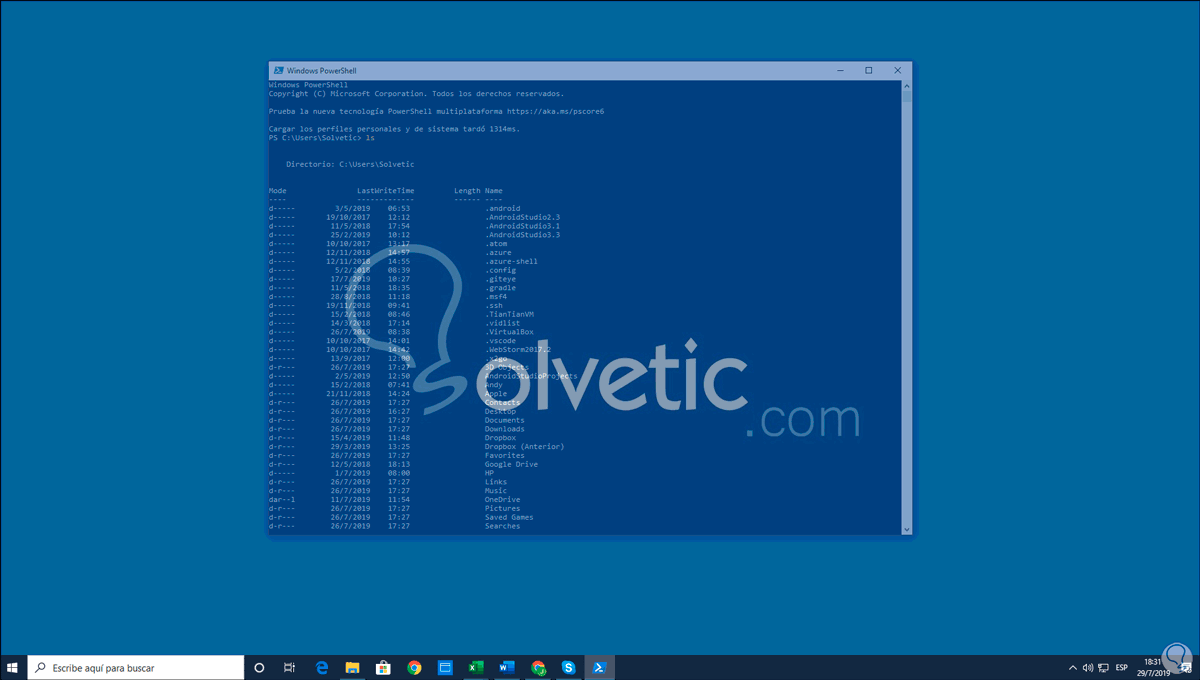
Task: Launch Google Chrome from taskbar
Action: pos(414,667)
